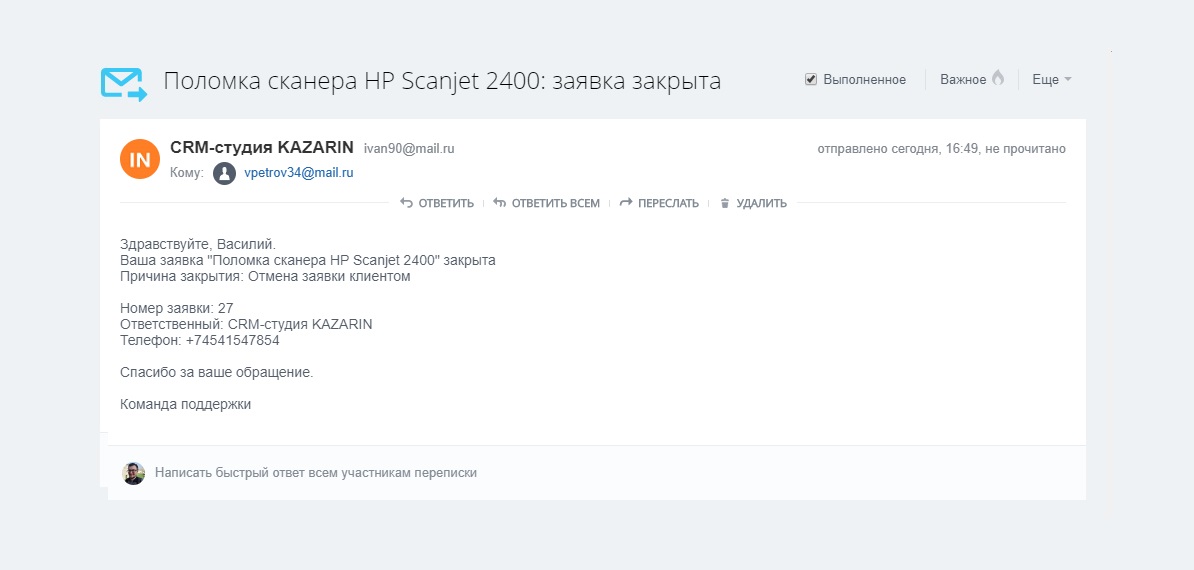The width and height of the screenshot is (1194, 570).
Task: Click the Команда поддержки signature line
Action: (186, 404)
